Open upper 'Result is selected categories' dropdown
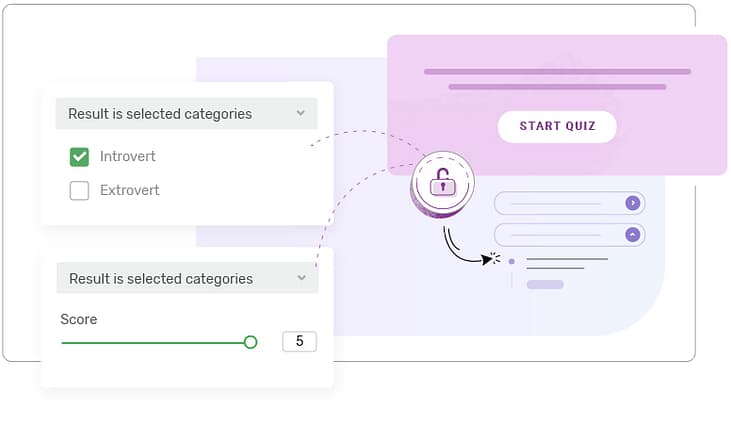 tap(186, 114)
